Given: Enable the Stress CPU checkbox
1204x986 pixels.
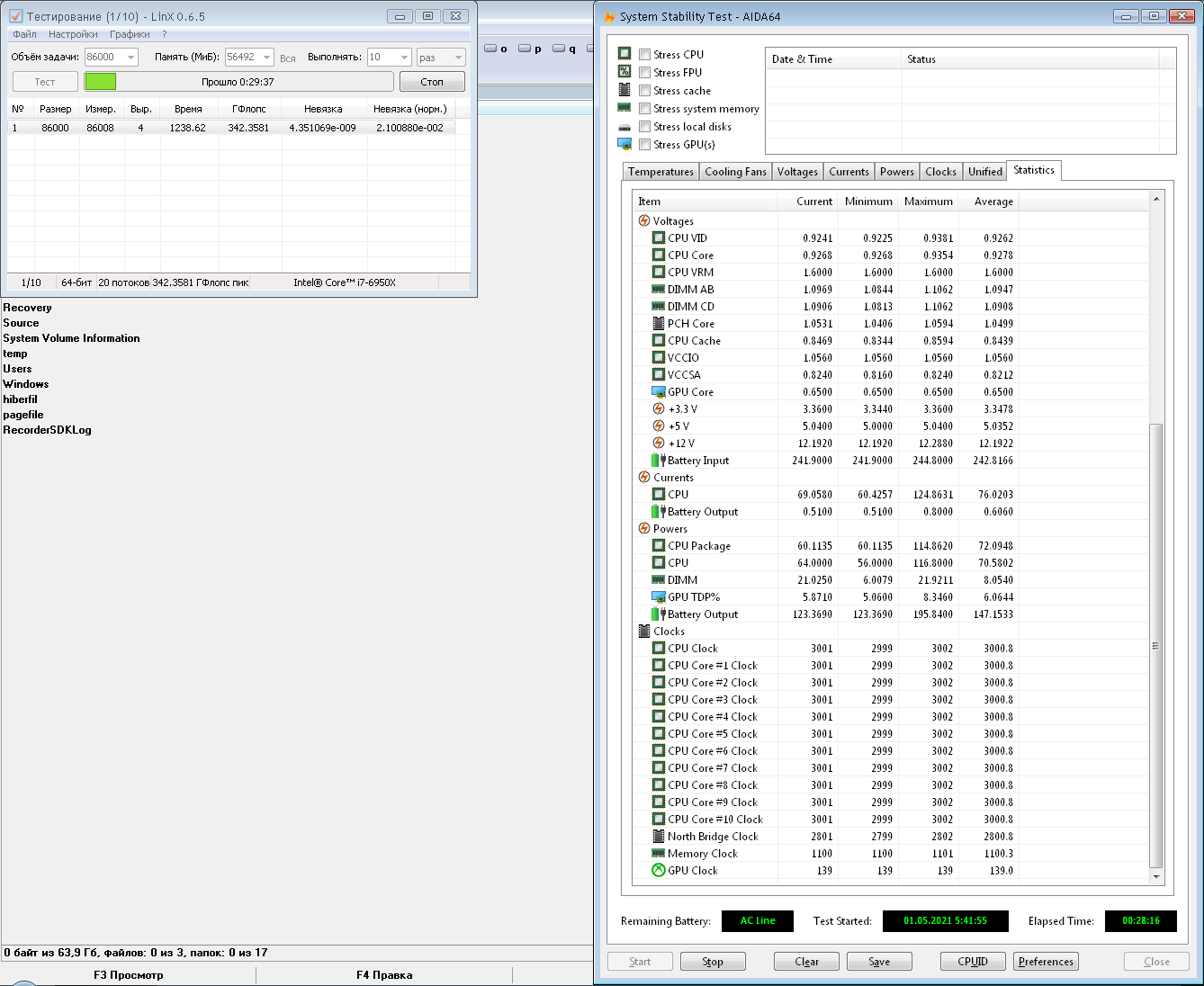Looking at the screenshot, I should click(644, 54).
